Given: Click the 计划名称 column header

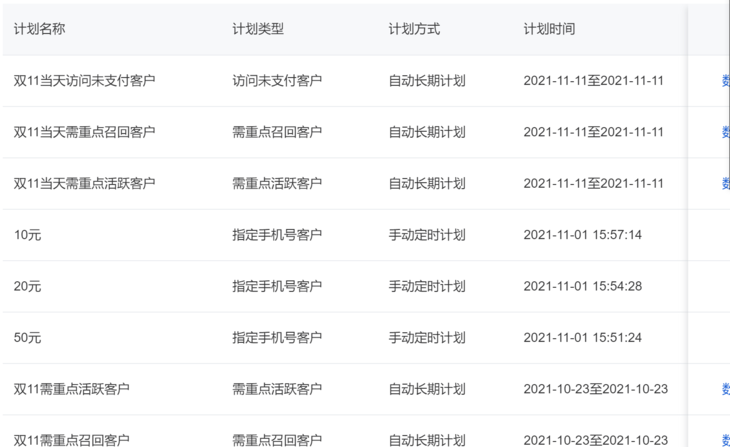Looking at the screenshot, I should pyautogui.click(x=40, y=29).
